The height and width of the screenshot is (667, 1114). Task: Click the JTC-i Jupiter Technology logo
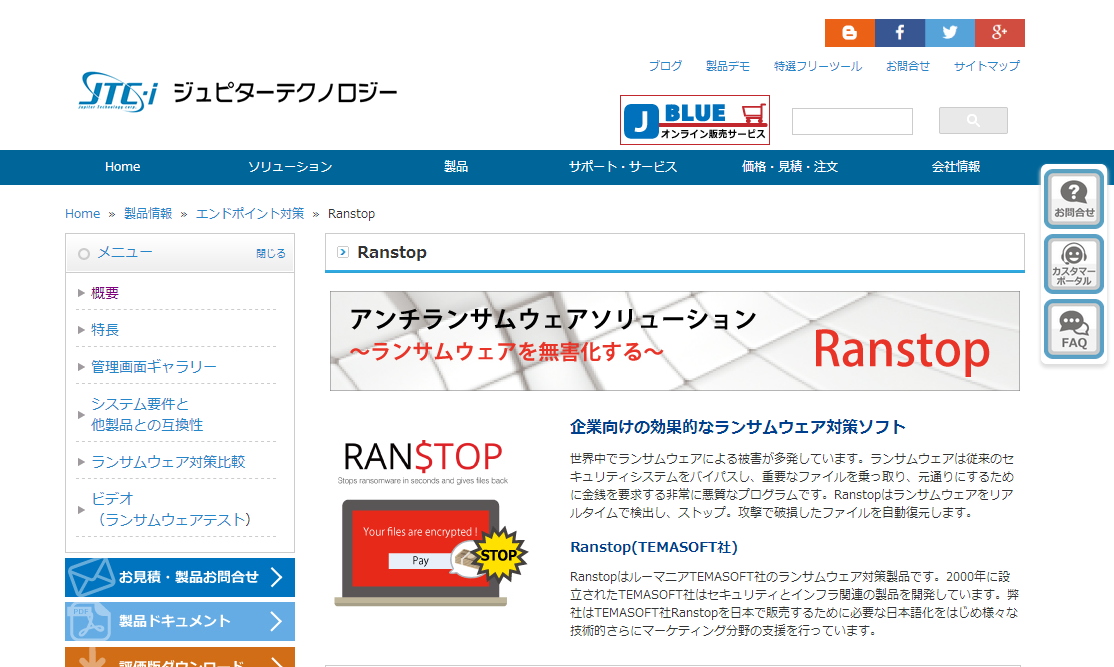237,92
